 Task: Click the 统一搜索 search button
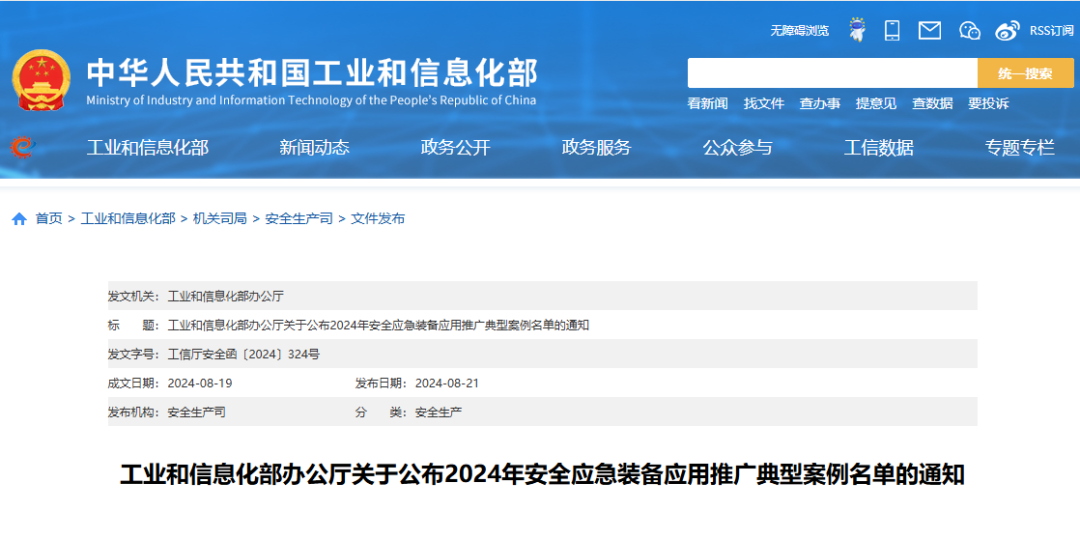[1026, 73]
